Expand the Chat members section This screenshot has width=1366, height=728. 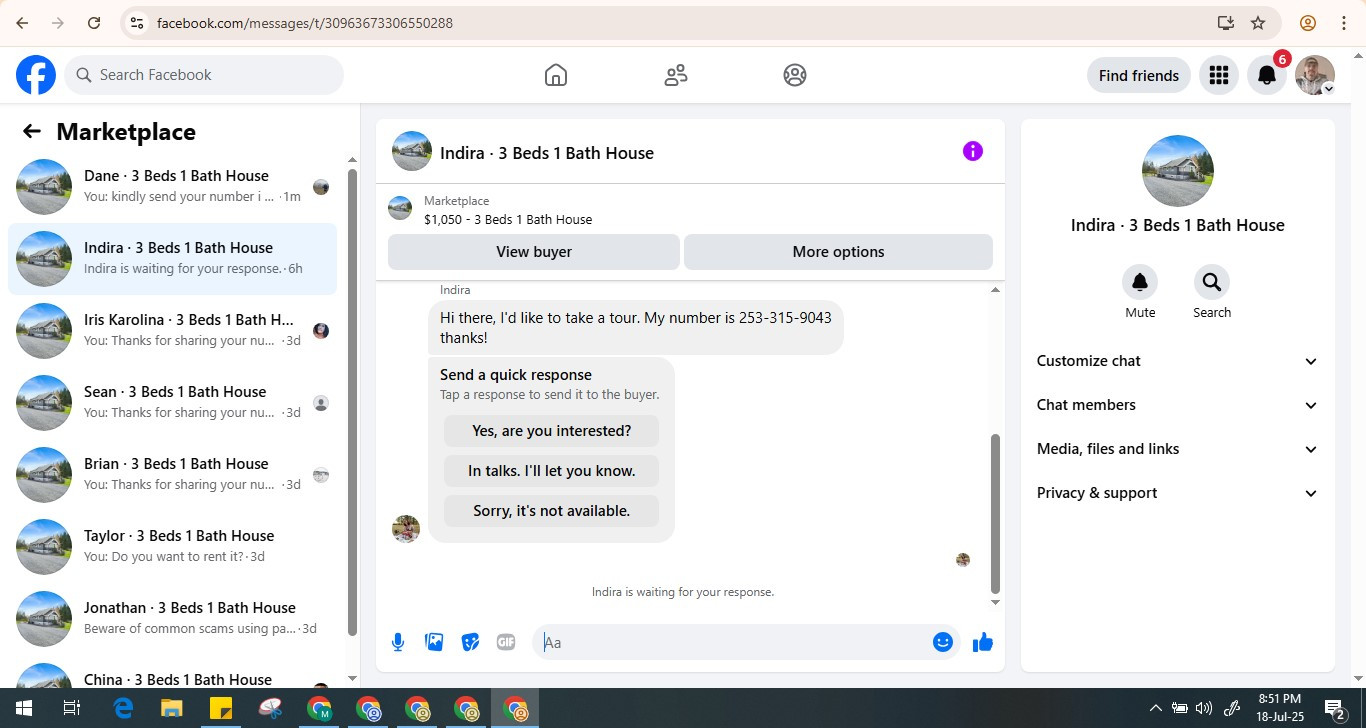point(1178,405)
